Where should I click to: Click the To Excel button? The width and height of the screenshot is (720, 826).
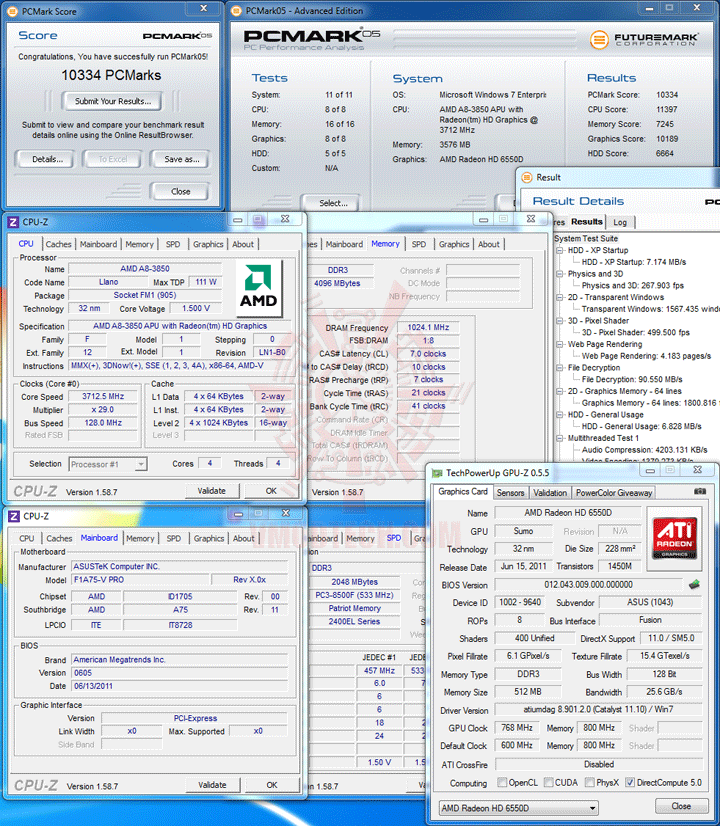click(113, 159)
